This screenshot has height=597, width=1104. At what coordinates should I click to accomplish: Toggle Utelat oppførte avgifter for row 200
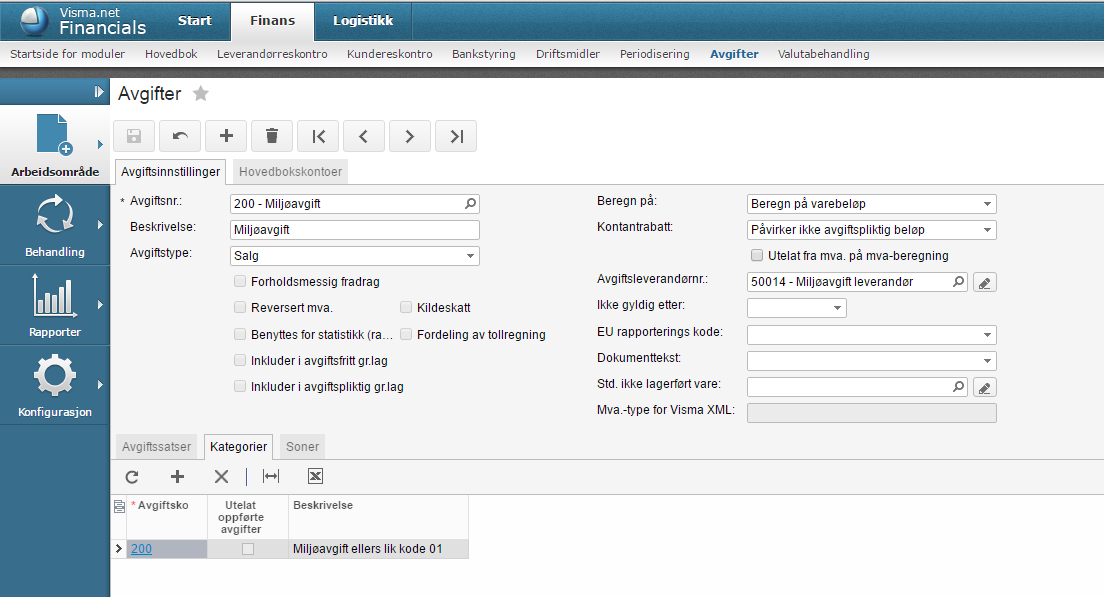(248, 549)
